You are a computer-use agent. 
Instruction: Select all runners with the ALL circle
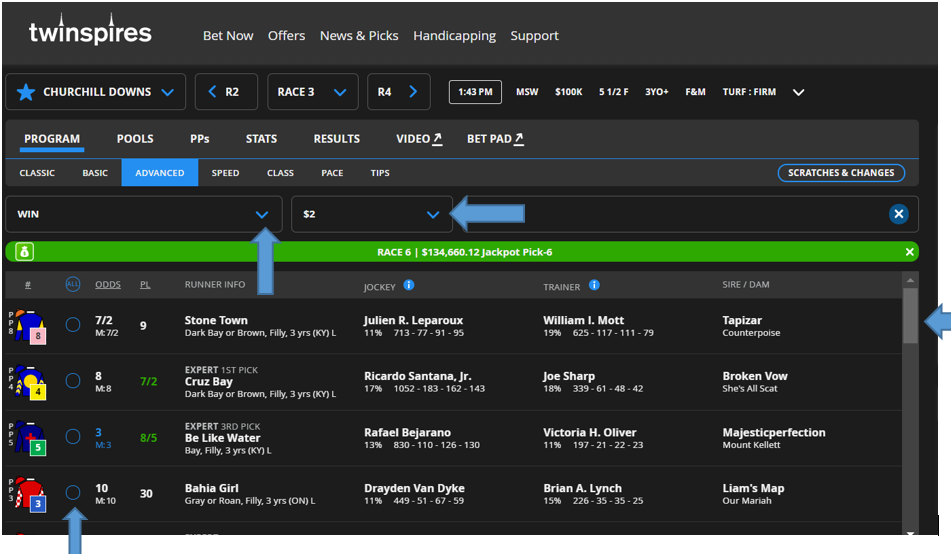tap(72, 284)
